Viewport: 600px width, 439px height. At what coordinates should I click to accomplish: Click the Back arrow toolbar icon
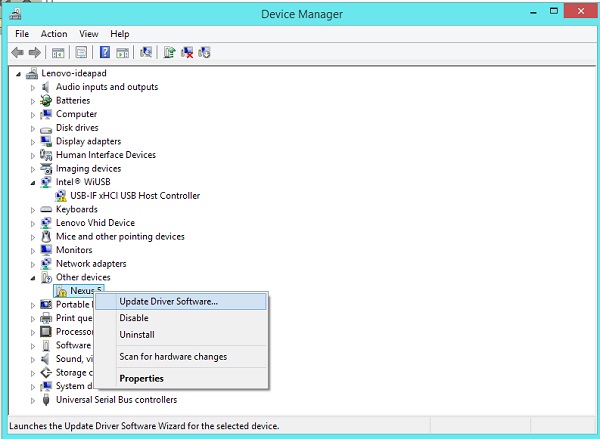click(17, 52)
